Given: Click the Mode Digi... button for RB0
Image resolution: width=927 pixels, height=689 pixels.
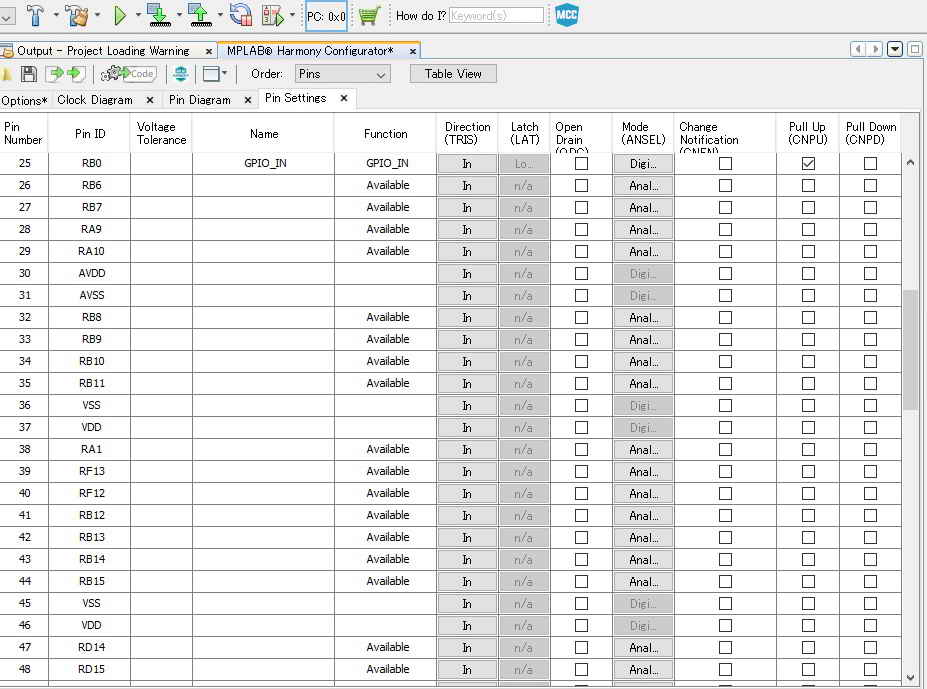Looking at the screenshot, I should tap(643, 164).
